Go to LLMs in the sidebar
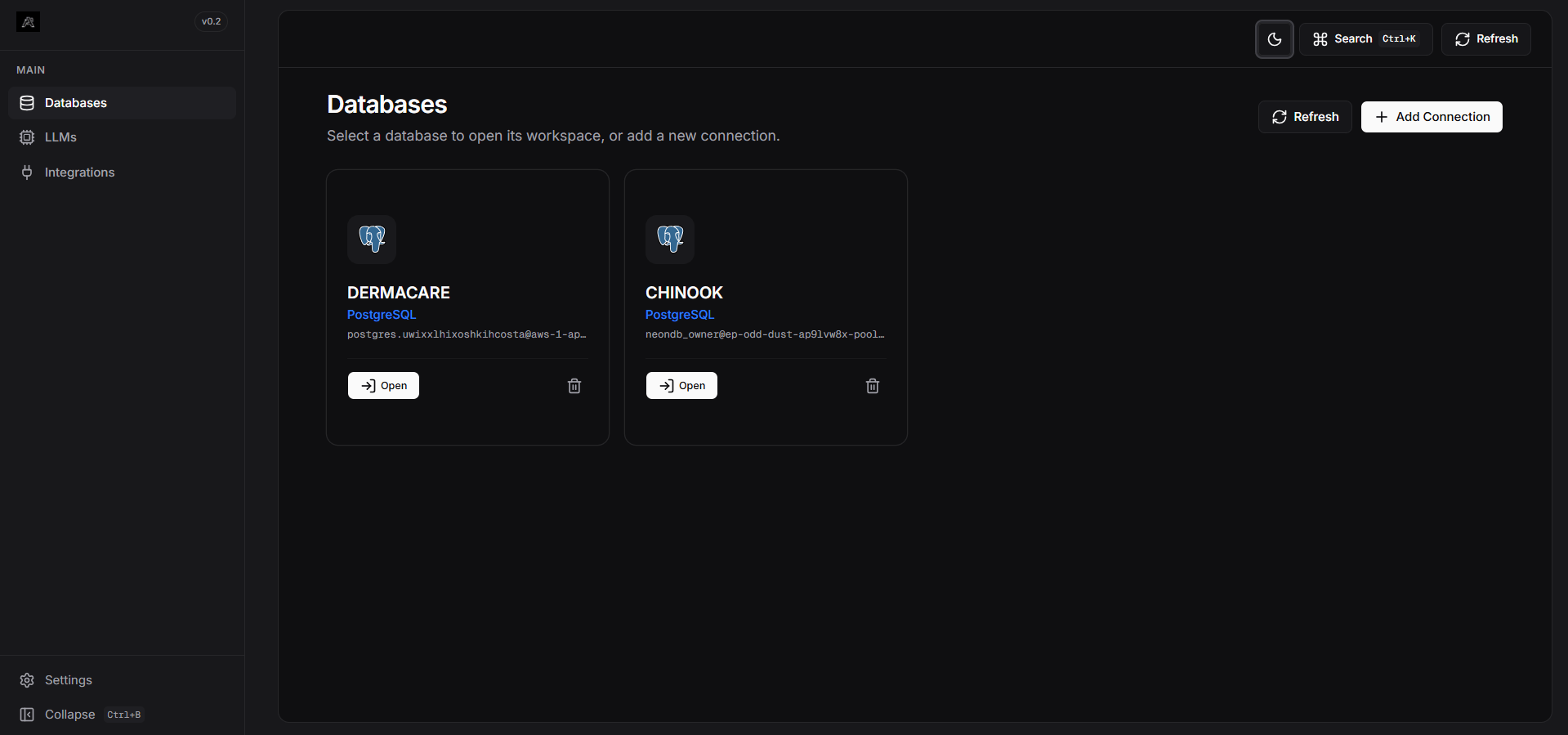This screenshot has height=735, width=1568. click(x=123, y=137)
